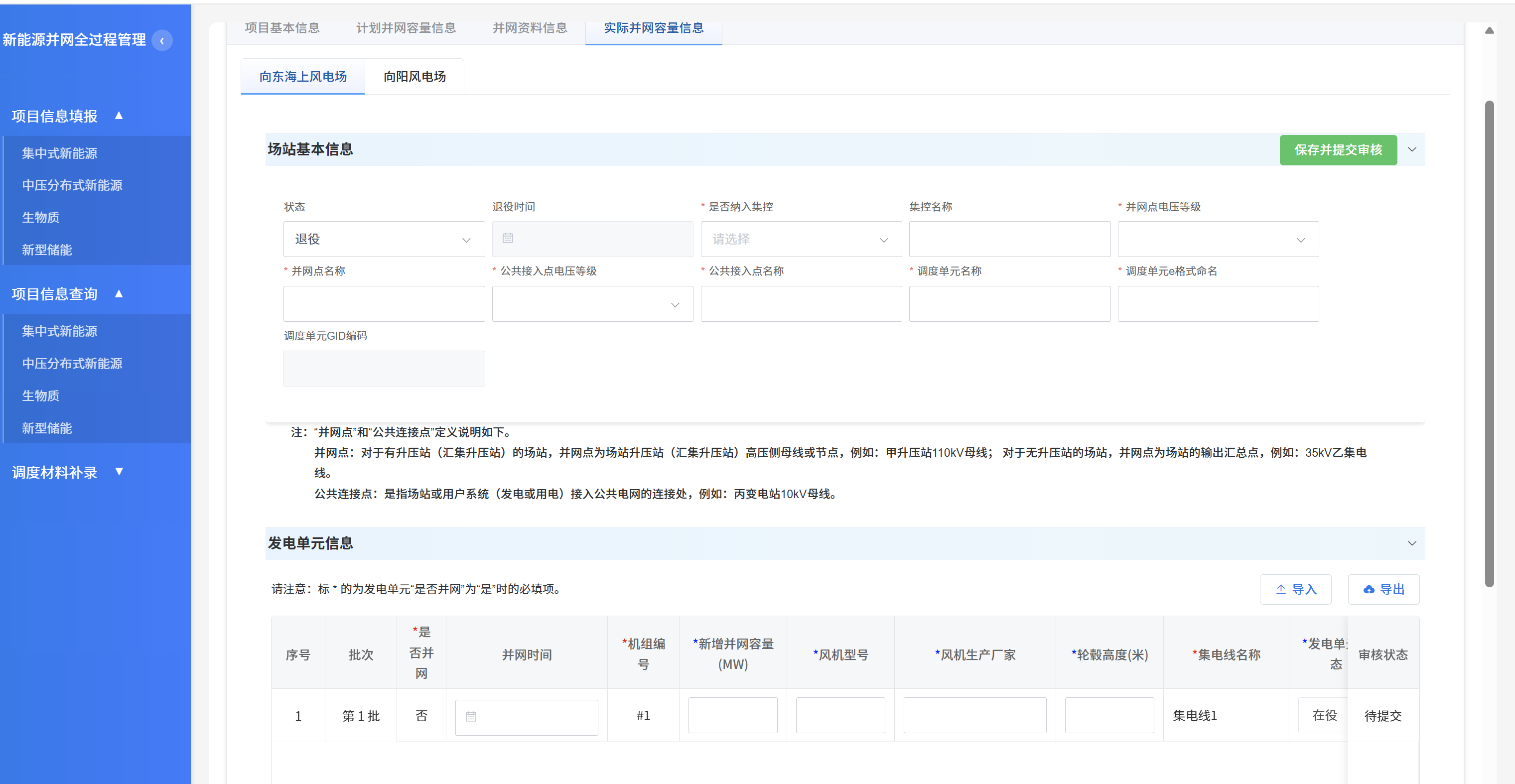1515x784 pixels.
Task: Click the vertical page scrollbar
Action: 1489,344
